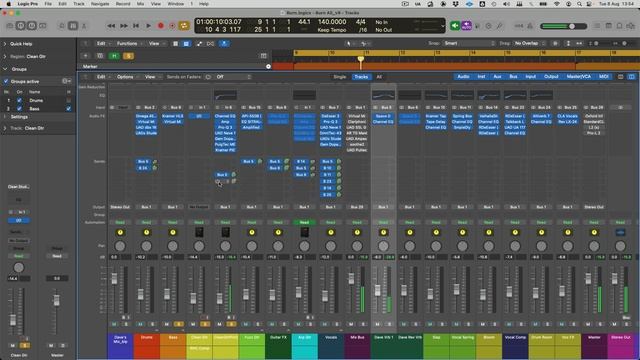The image size is (640, 360).
Task: Open the Tracks area Functions menu
Action: (x=129, y=44)
